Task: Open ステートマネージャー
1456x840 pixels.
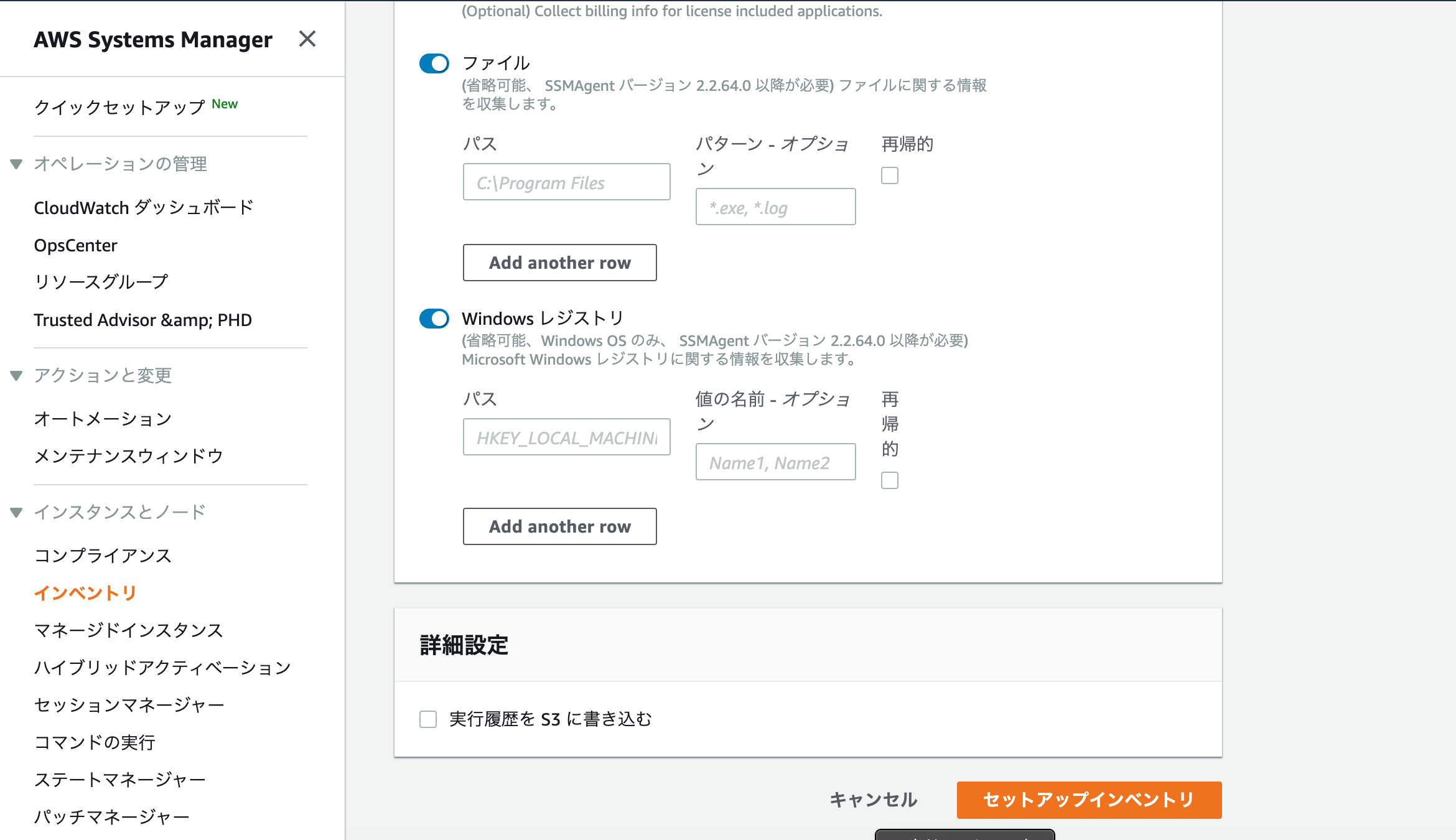Action: (119, 780)
